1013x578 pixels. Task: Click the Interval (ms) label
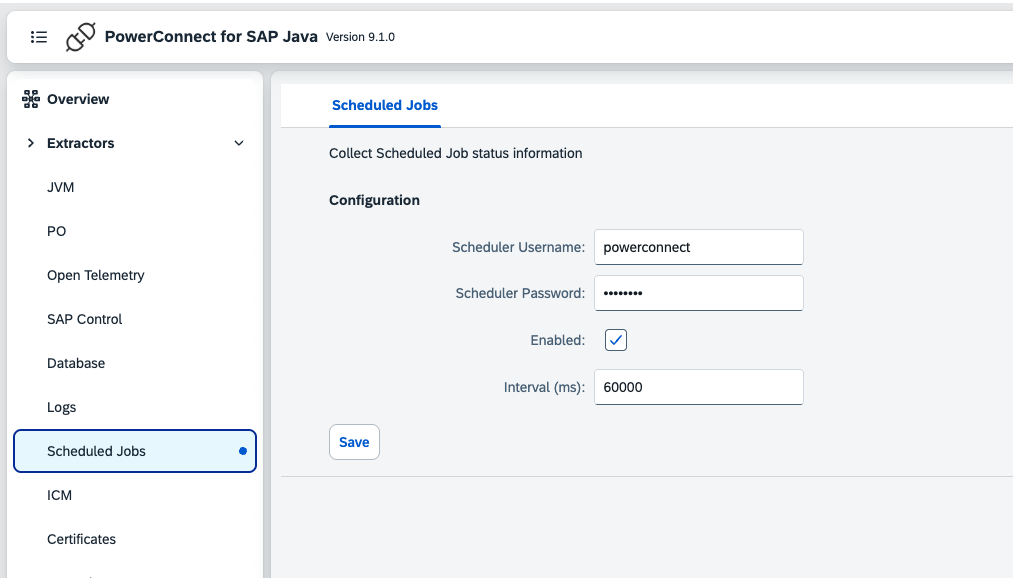(x=544, y=387)
